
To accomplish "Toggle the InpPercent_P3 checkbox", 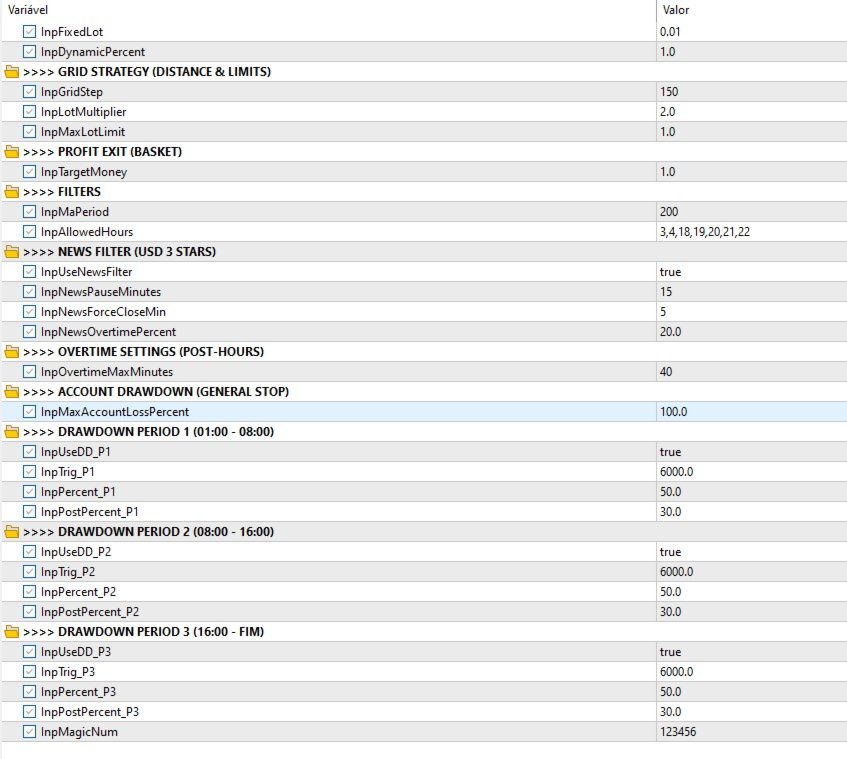I will 29,691.
